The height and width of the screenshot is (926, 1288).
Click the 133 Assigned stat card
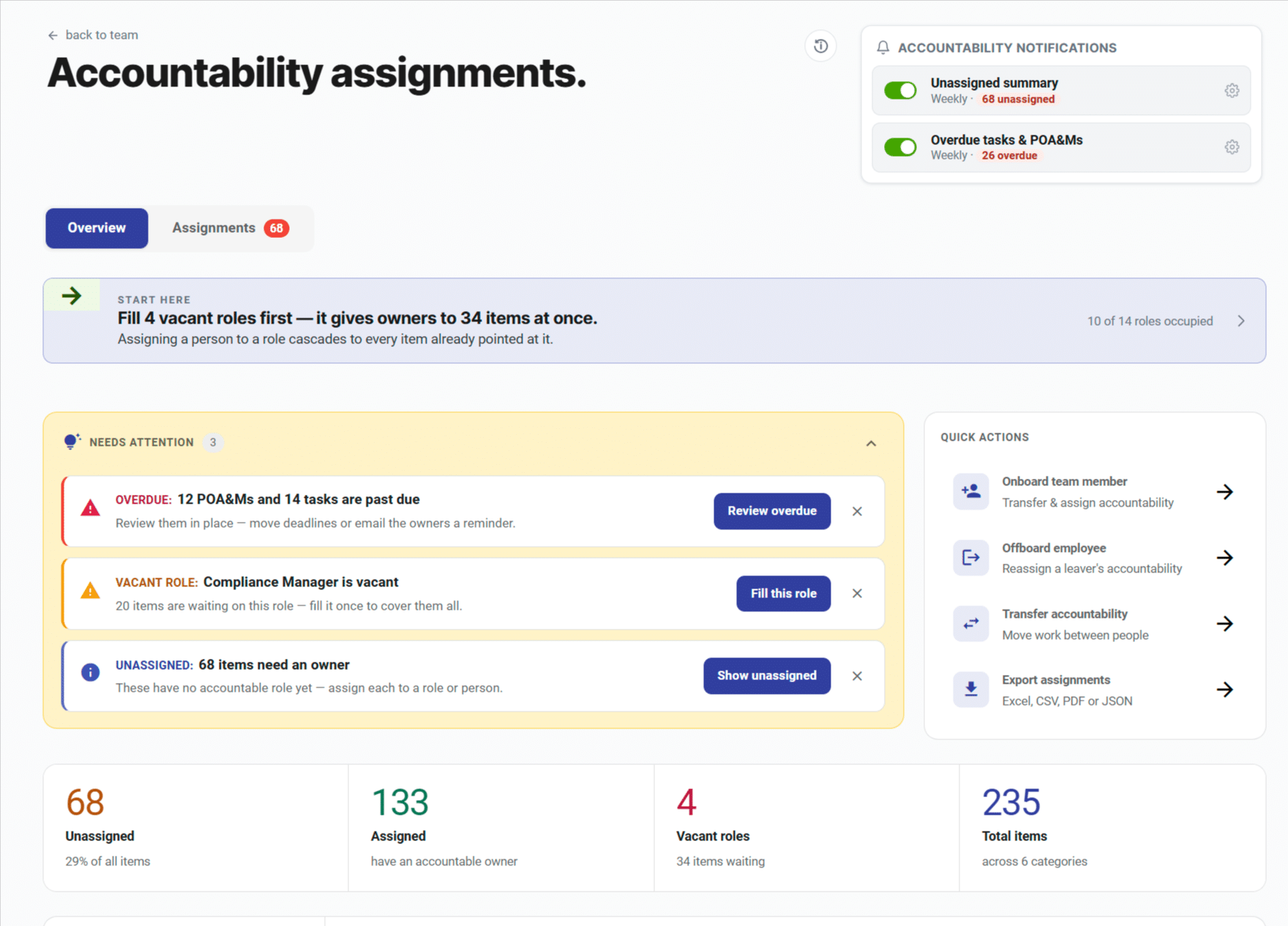(501, 828)
